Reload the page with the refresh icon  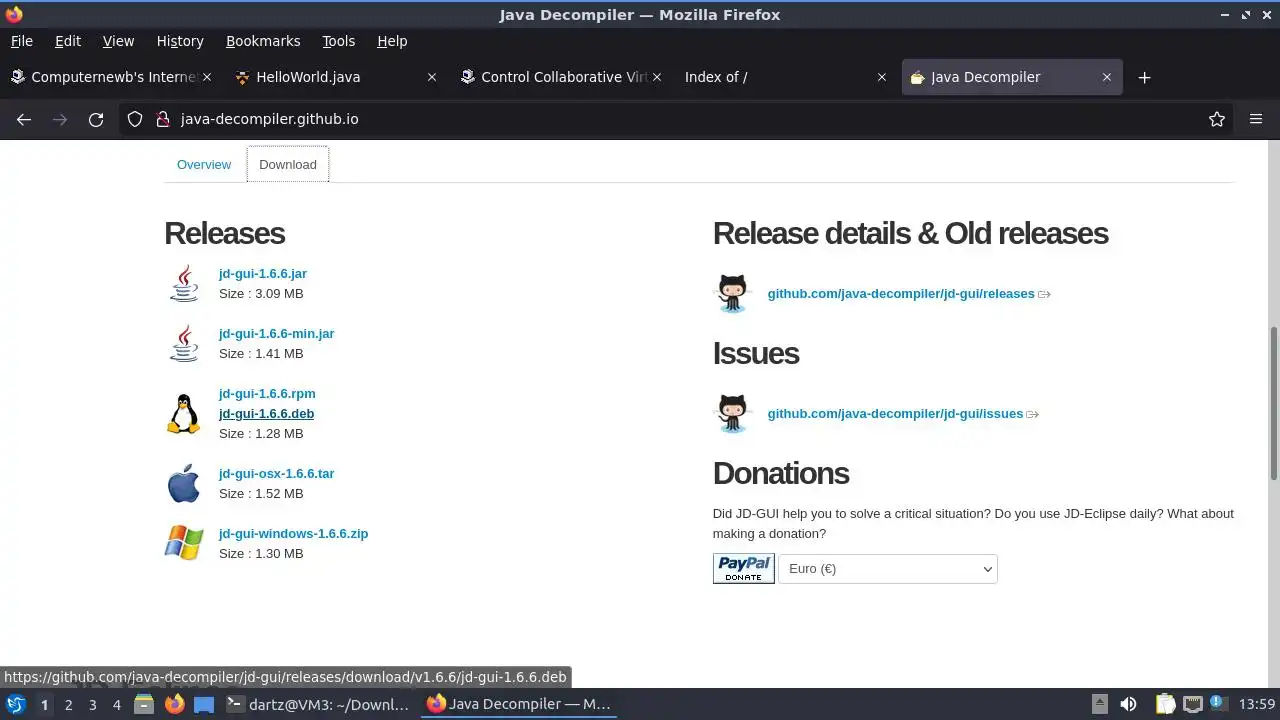96,119
